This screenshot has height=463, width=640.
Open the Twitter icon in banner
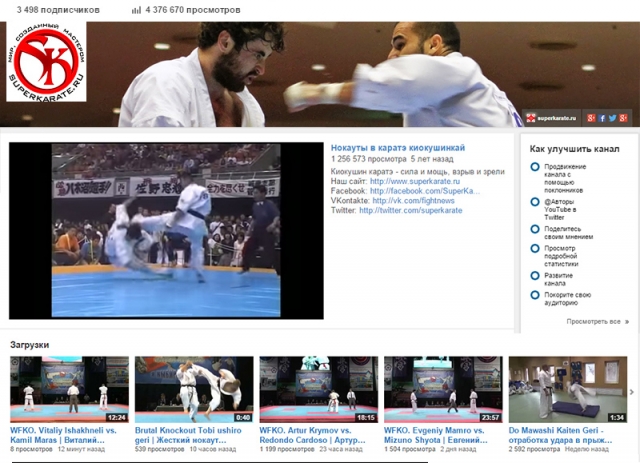(612, 118)
